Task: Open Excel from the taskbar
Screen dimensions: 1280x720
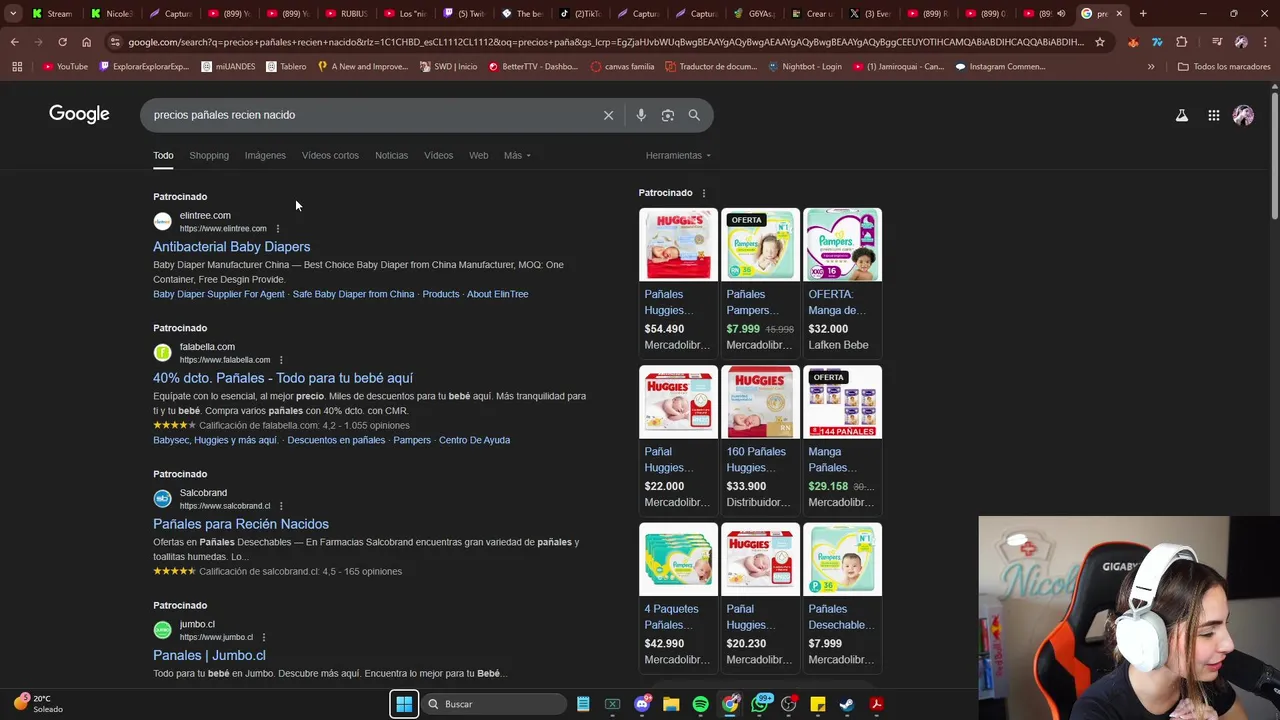Action: (612, 704)
